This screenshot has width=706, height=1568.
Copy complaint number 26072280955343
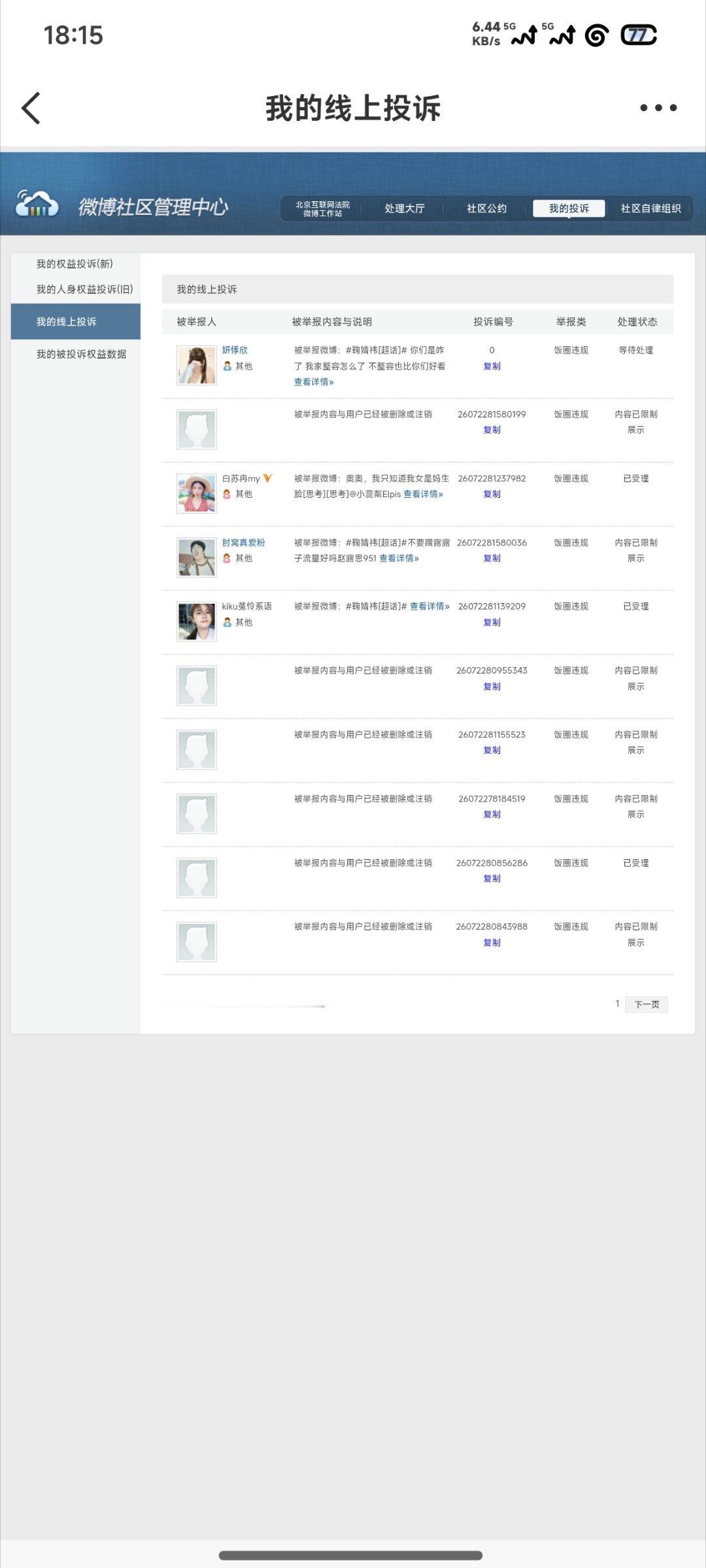click(x=492, y=687)
